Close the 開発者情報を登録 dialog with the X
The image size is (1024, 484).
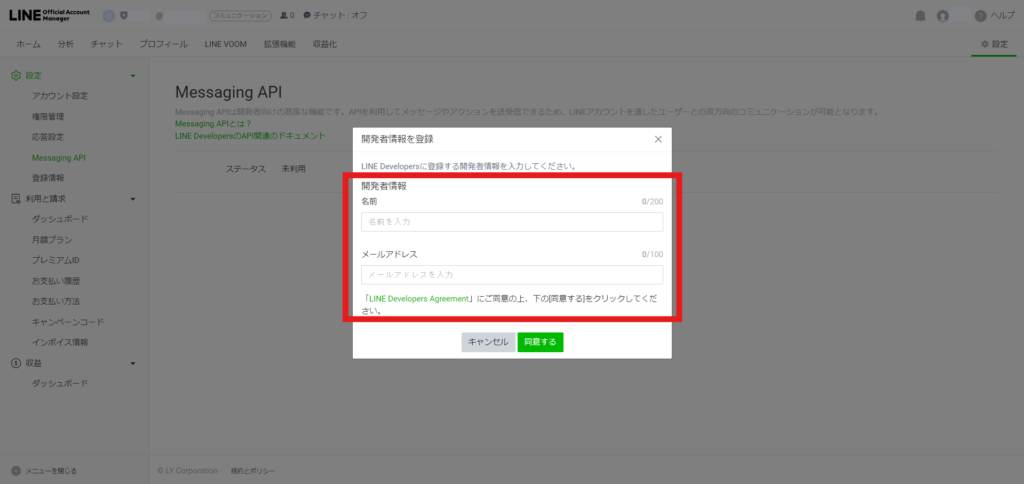(658, 139)
